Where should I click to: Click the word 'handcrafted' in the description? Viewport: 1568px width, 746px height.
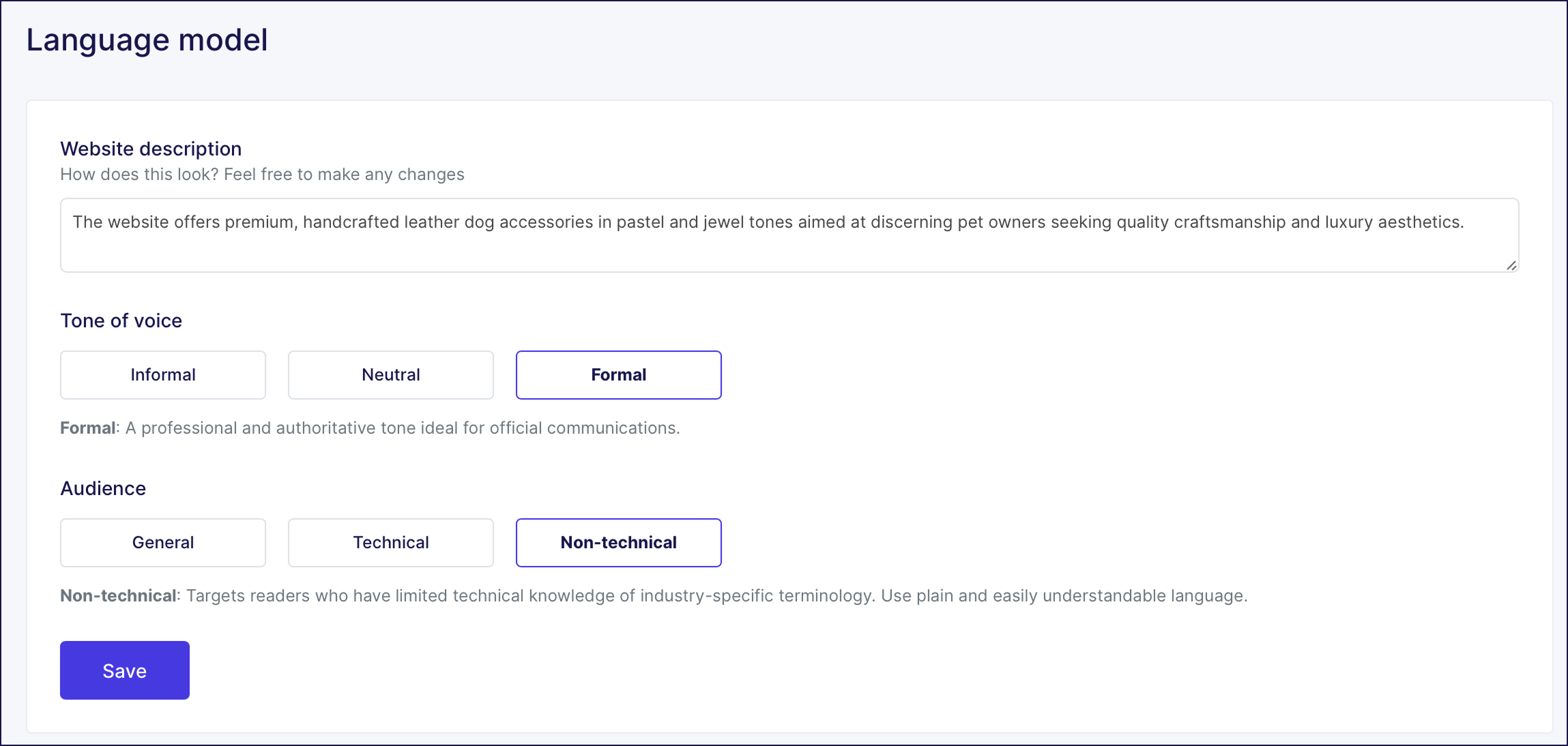click(x=351, y=222)
